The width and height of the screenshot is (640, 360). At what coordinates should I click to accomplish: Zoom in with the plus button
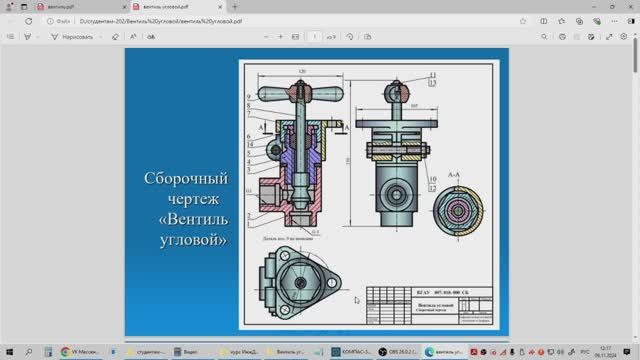coord(280,37)
